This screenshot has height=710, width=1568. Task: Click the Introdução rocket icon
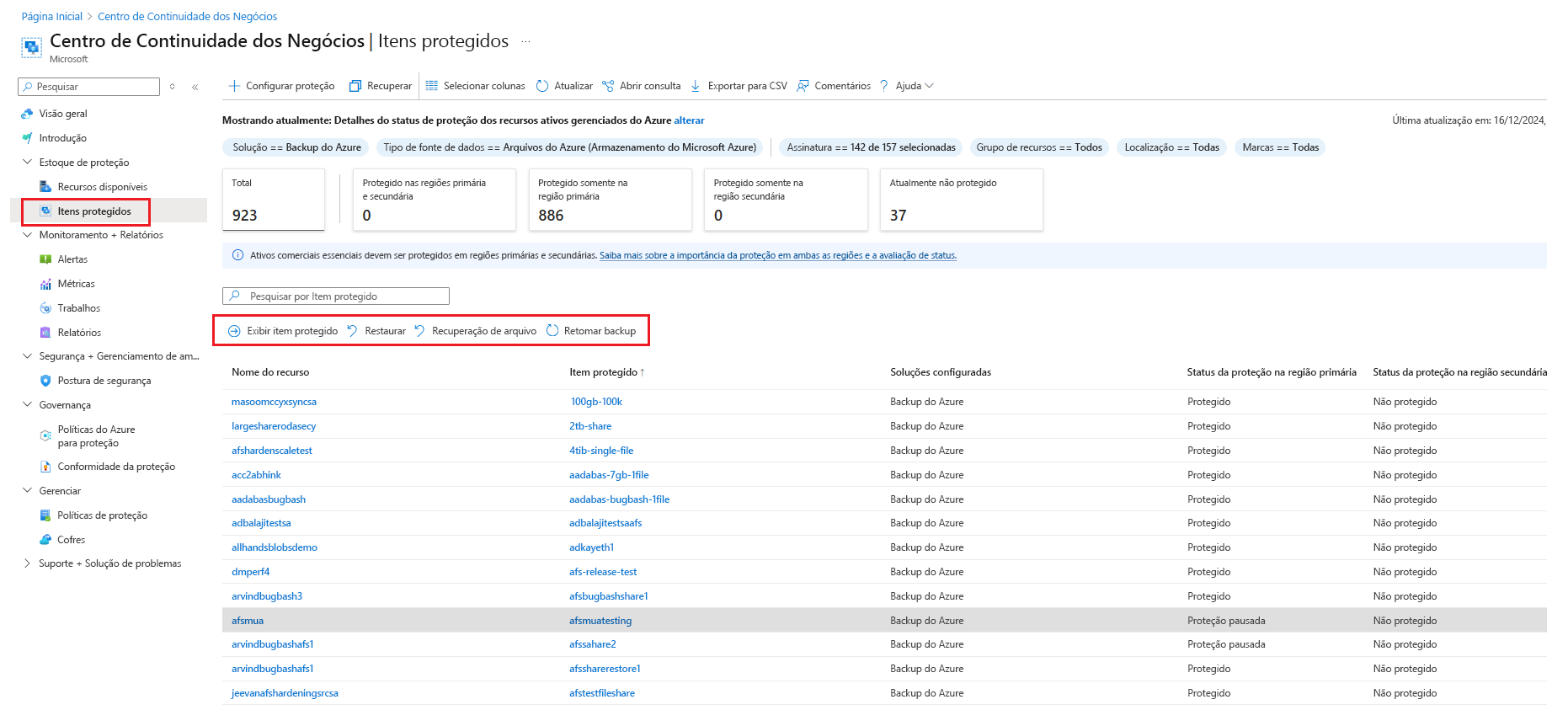[x=27, y=138]
